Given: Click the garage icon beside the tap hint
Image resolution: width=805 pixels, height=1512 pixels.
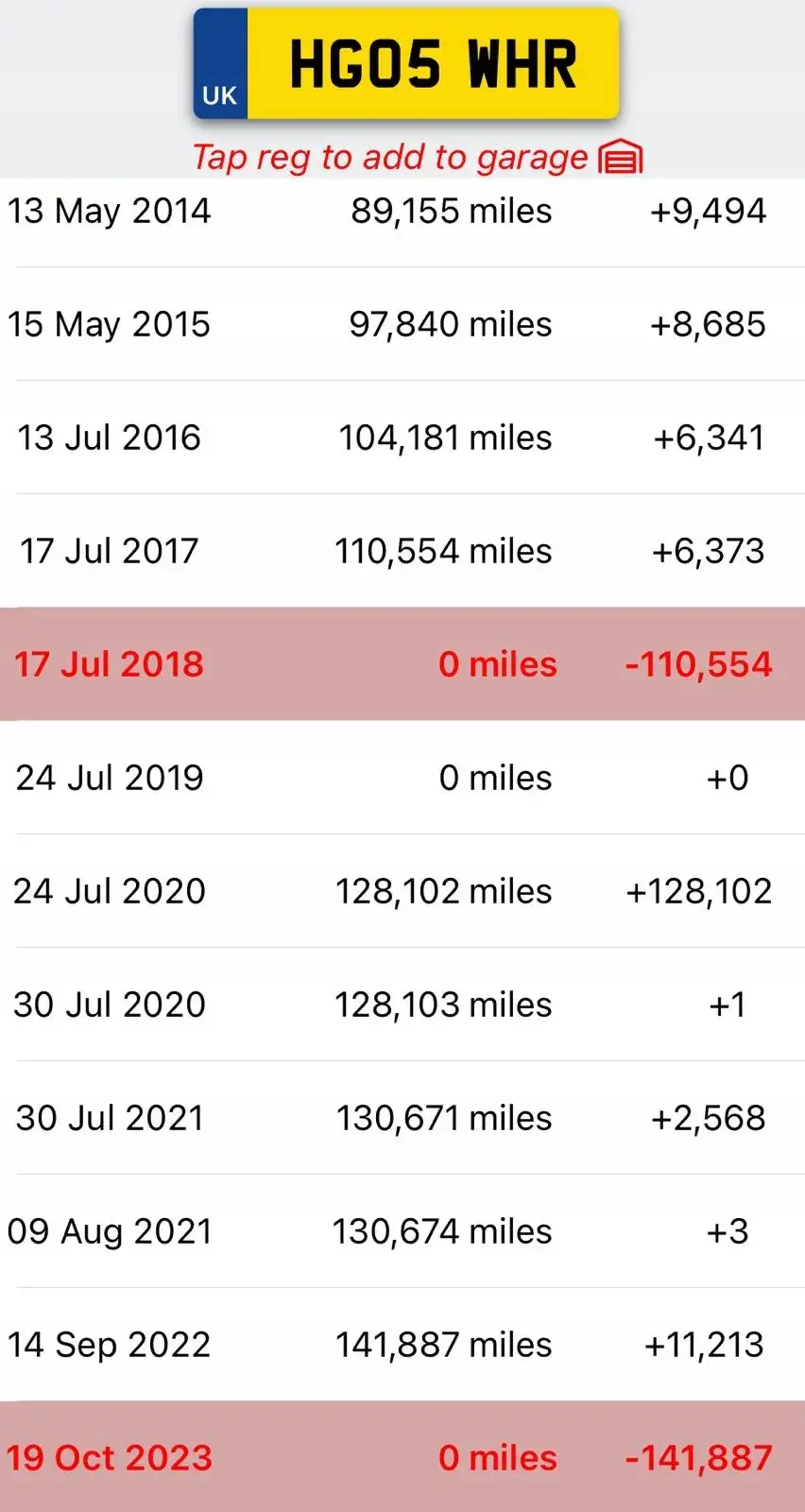Looking at the screenshot, I should coord(621,158).
